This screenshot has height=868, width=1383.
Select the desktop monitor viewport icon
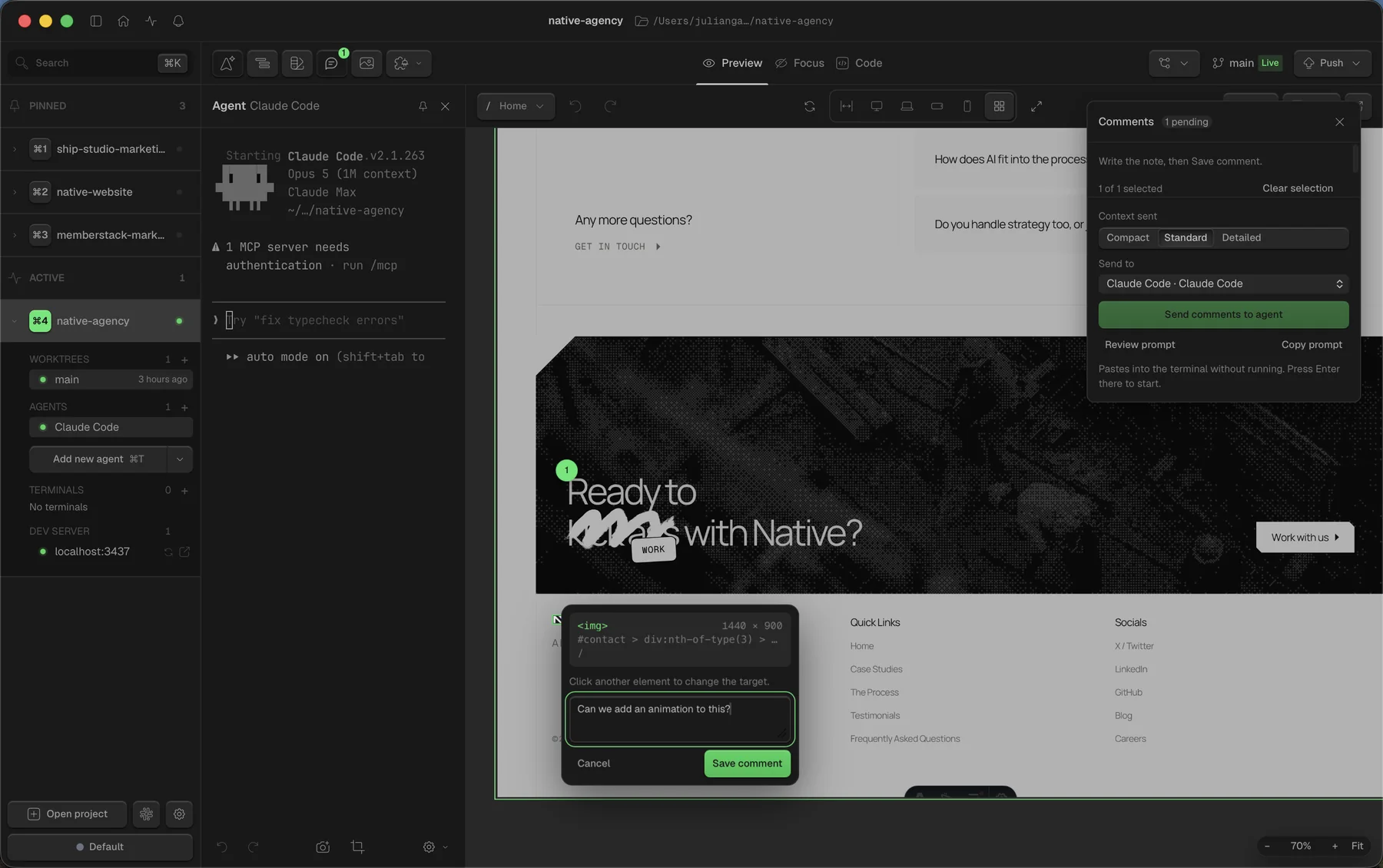[x=877, y=106]
